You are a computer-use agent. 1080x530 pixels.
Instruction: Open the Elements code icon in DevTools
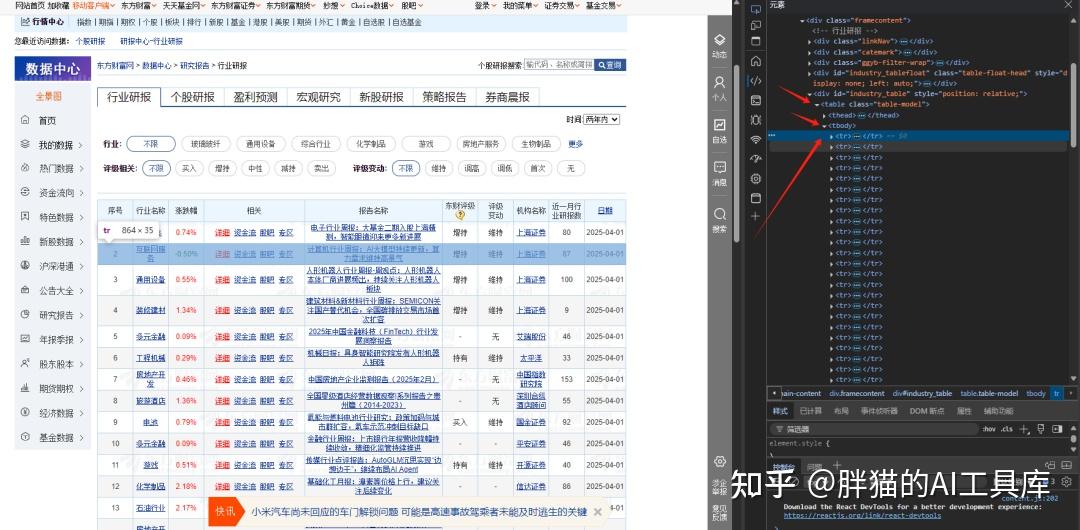click(x=756, y=81)
